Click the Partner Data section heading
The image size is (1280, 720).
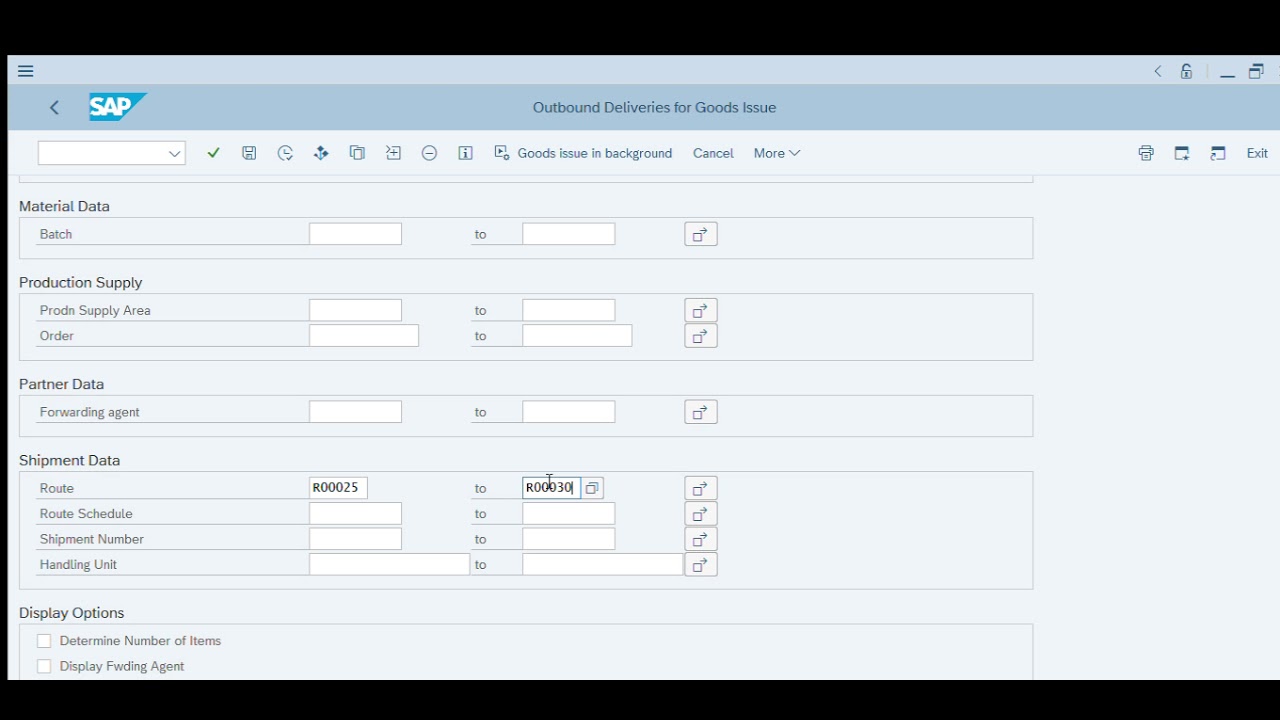click(61, 384)
